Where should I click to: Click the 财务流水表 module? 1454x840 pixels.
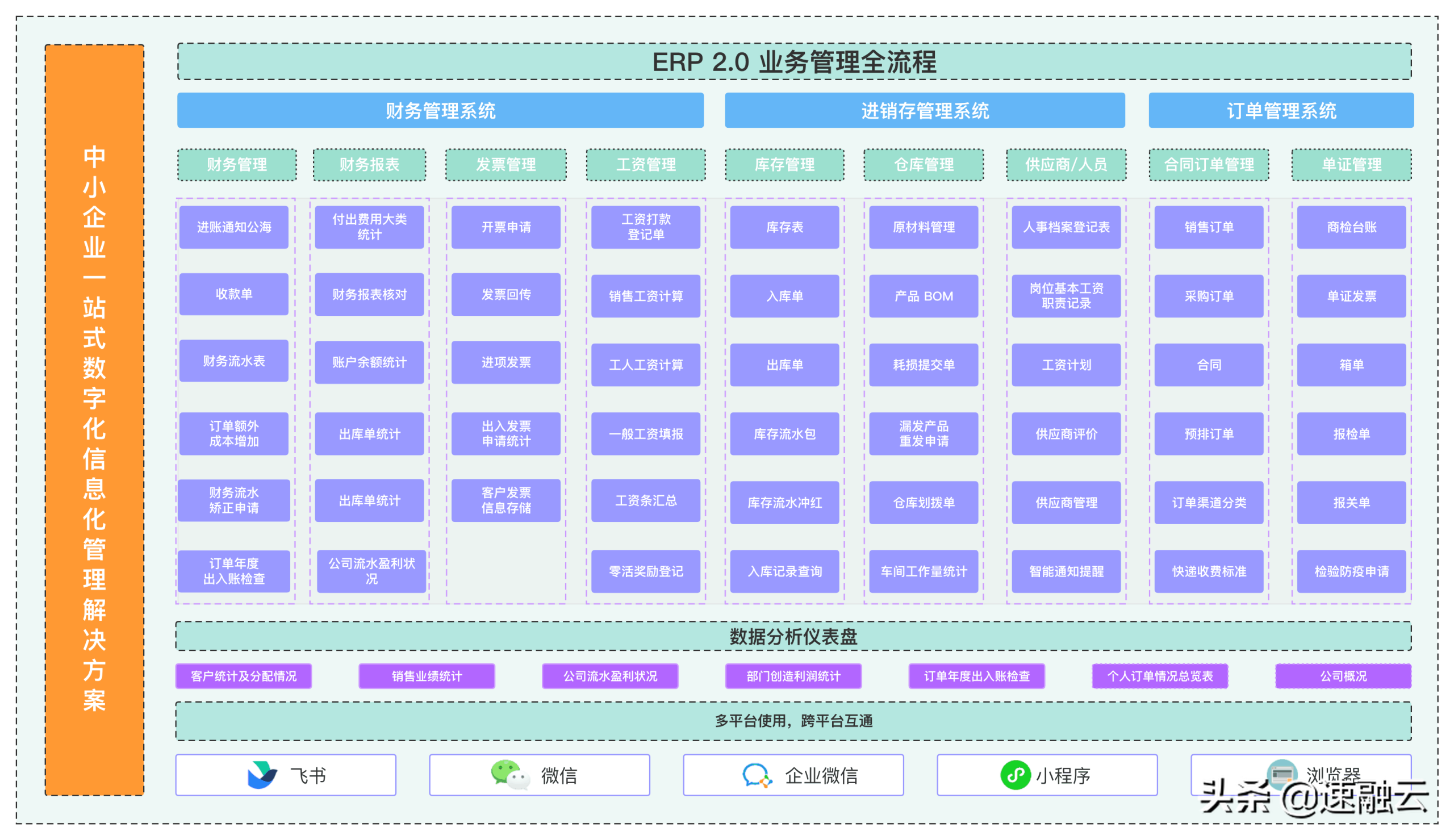coord(233,361)
